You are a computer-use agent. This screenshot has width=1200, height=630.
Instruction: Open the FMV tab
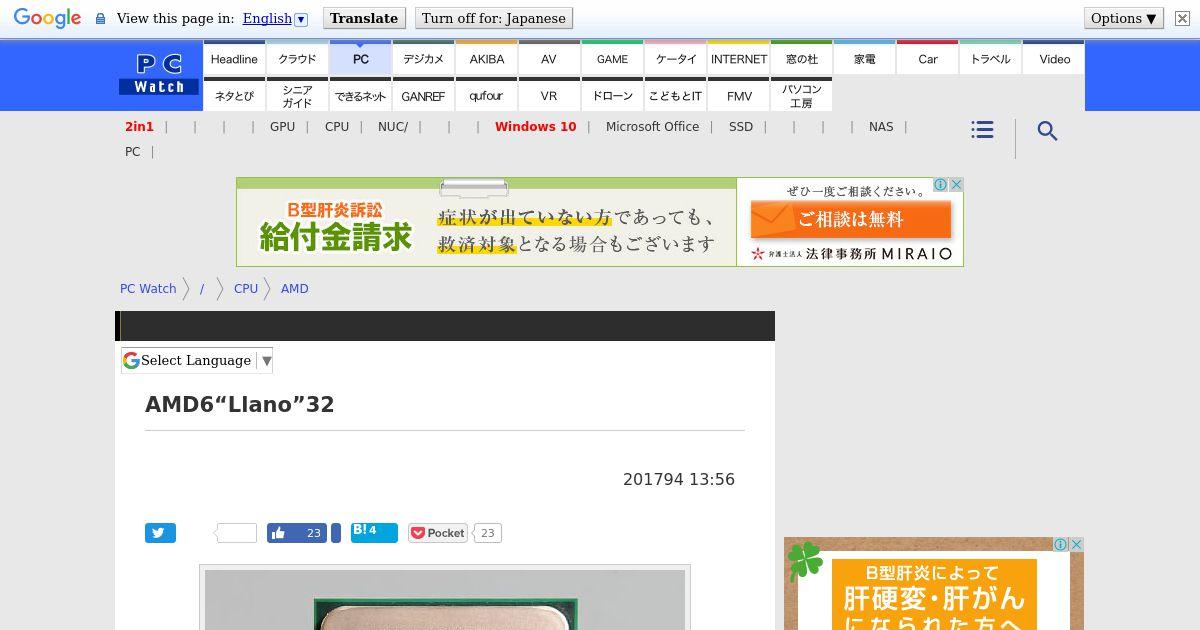tap(739, 96)
